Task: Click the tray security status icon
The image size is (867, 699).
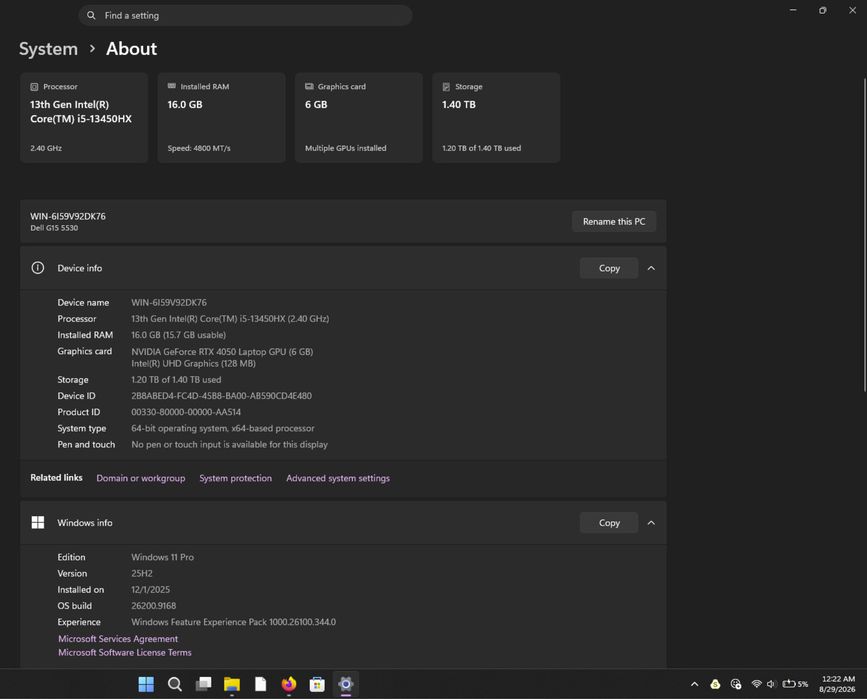Action: point(735,684)
